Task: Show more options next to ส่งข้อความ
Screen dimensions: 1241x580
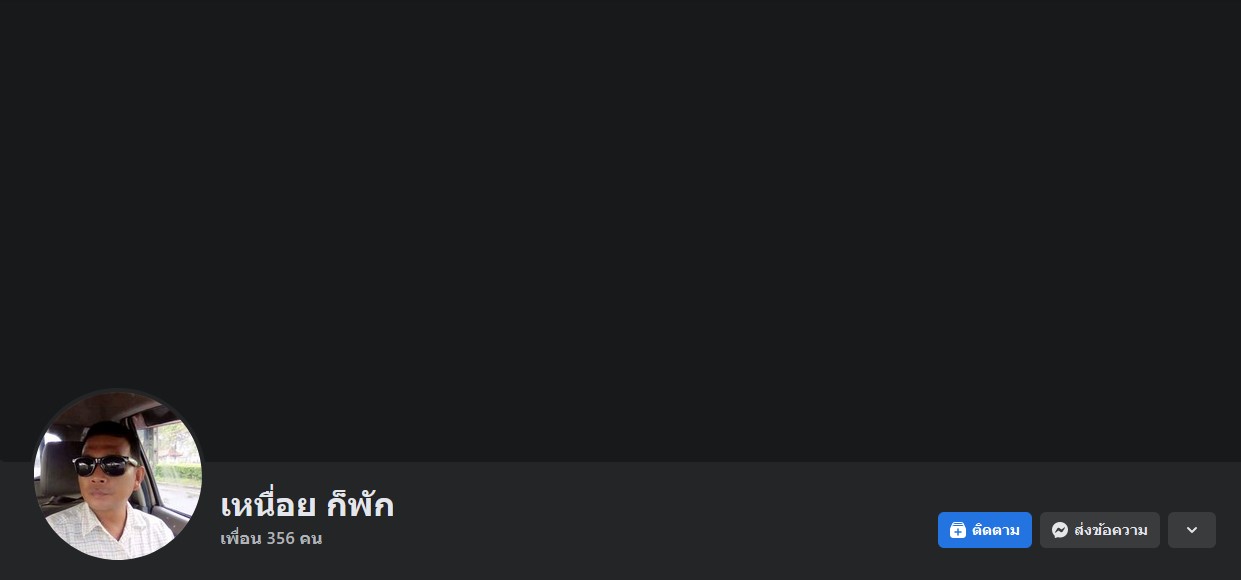Action: 1192,530
